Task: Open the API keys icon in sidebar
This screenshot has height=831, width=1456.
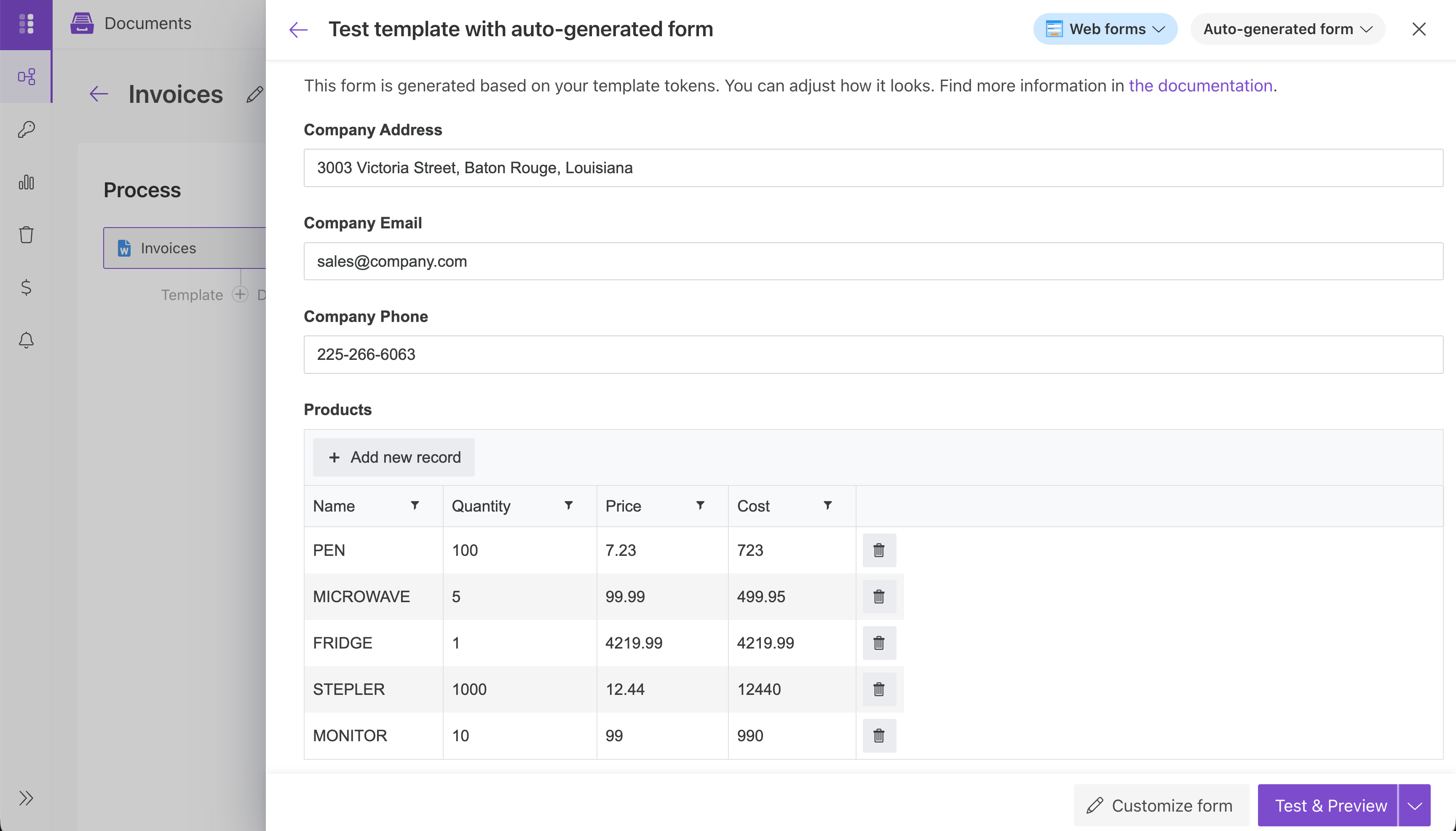Action: 26,129
